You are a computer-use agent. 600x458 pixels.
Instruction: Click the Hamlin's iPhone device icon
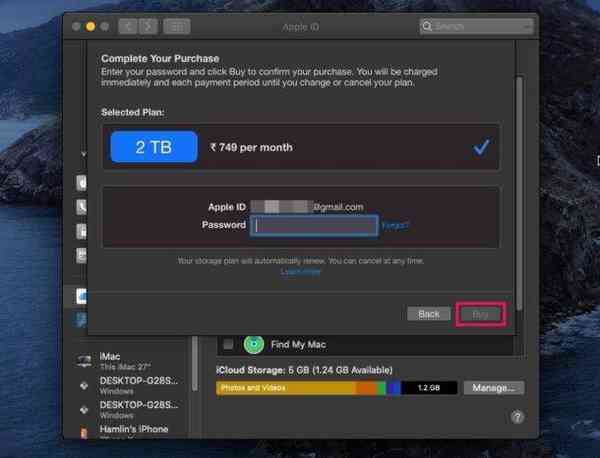pos(84,433)
